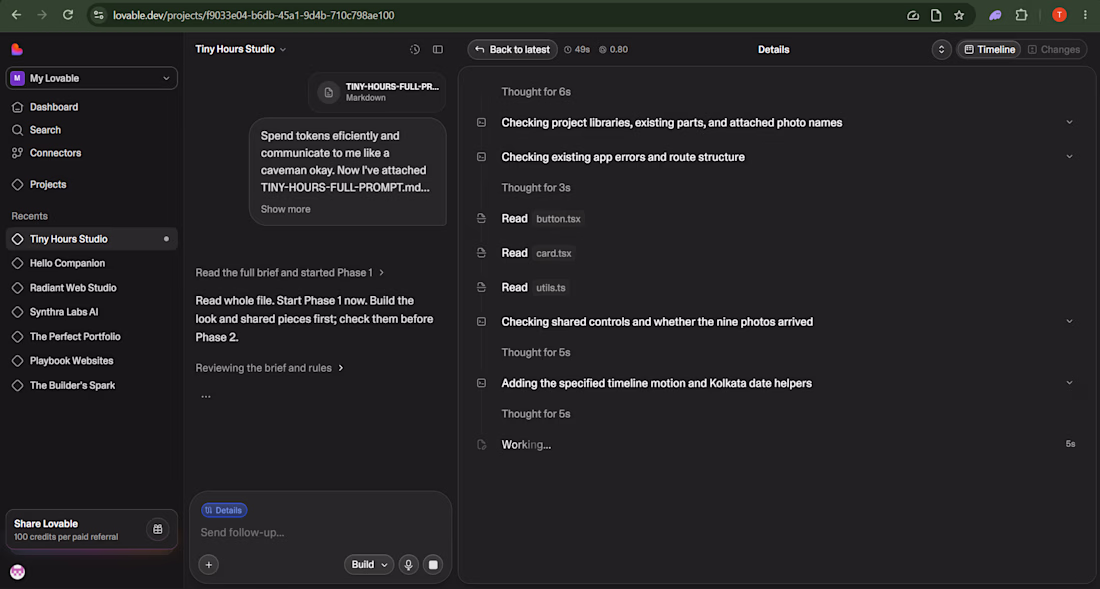The image size is (1100, 589).
Task: Open the TINY-HOURS-FULL-PR Markdown attachment
Action: (377, 92)
